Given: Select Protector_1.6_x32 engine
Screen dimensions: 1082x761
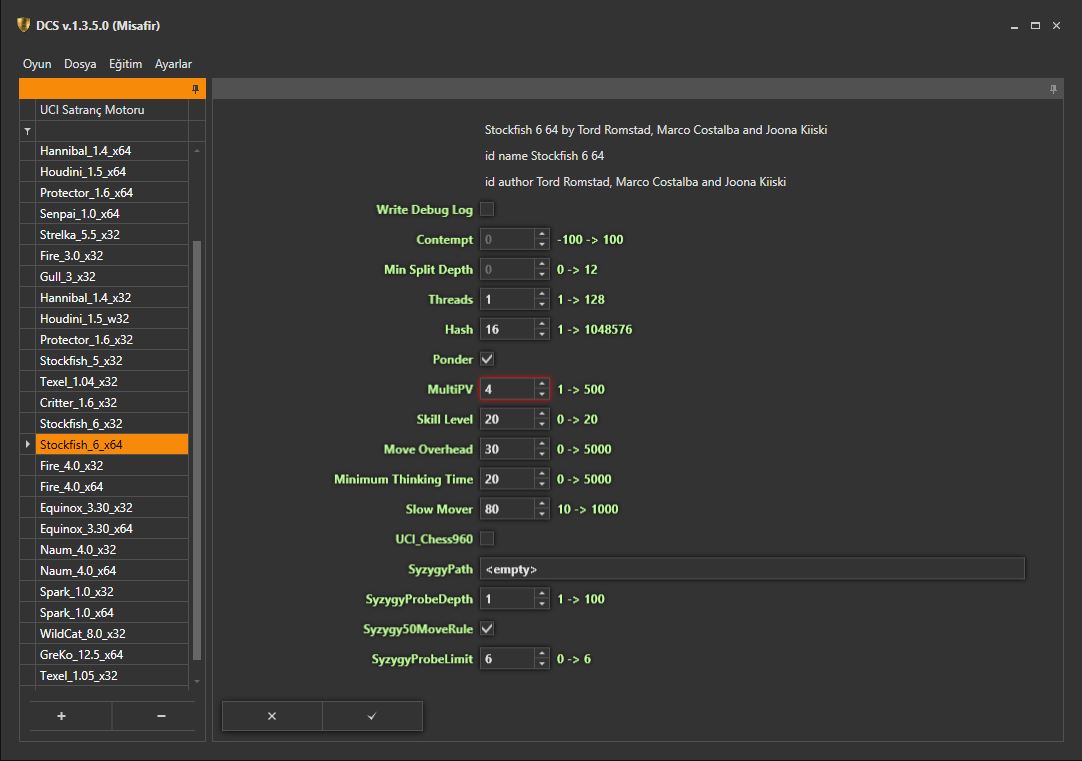Looking at the screenshot, I should coord(112,339).
